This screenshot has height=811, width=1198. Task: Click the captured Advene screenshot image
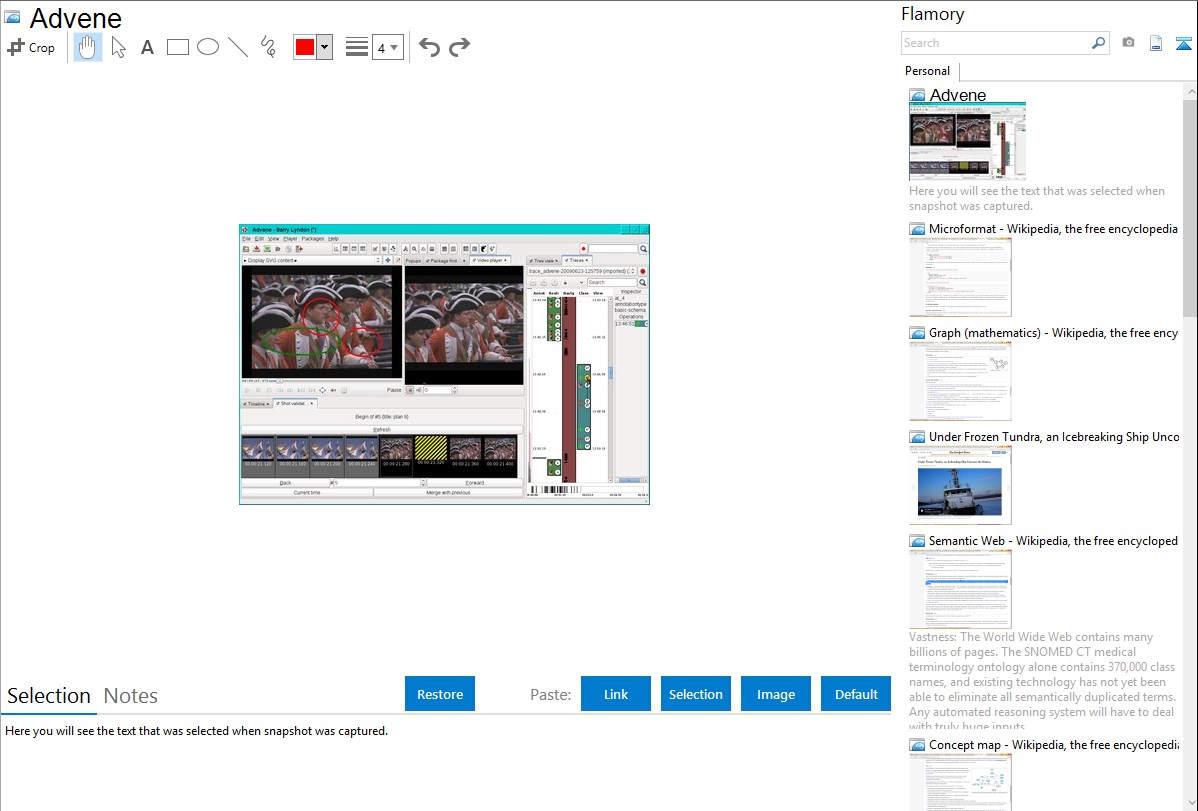point(444,364)
